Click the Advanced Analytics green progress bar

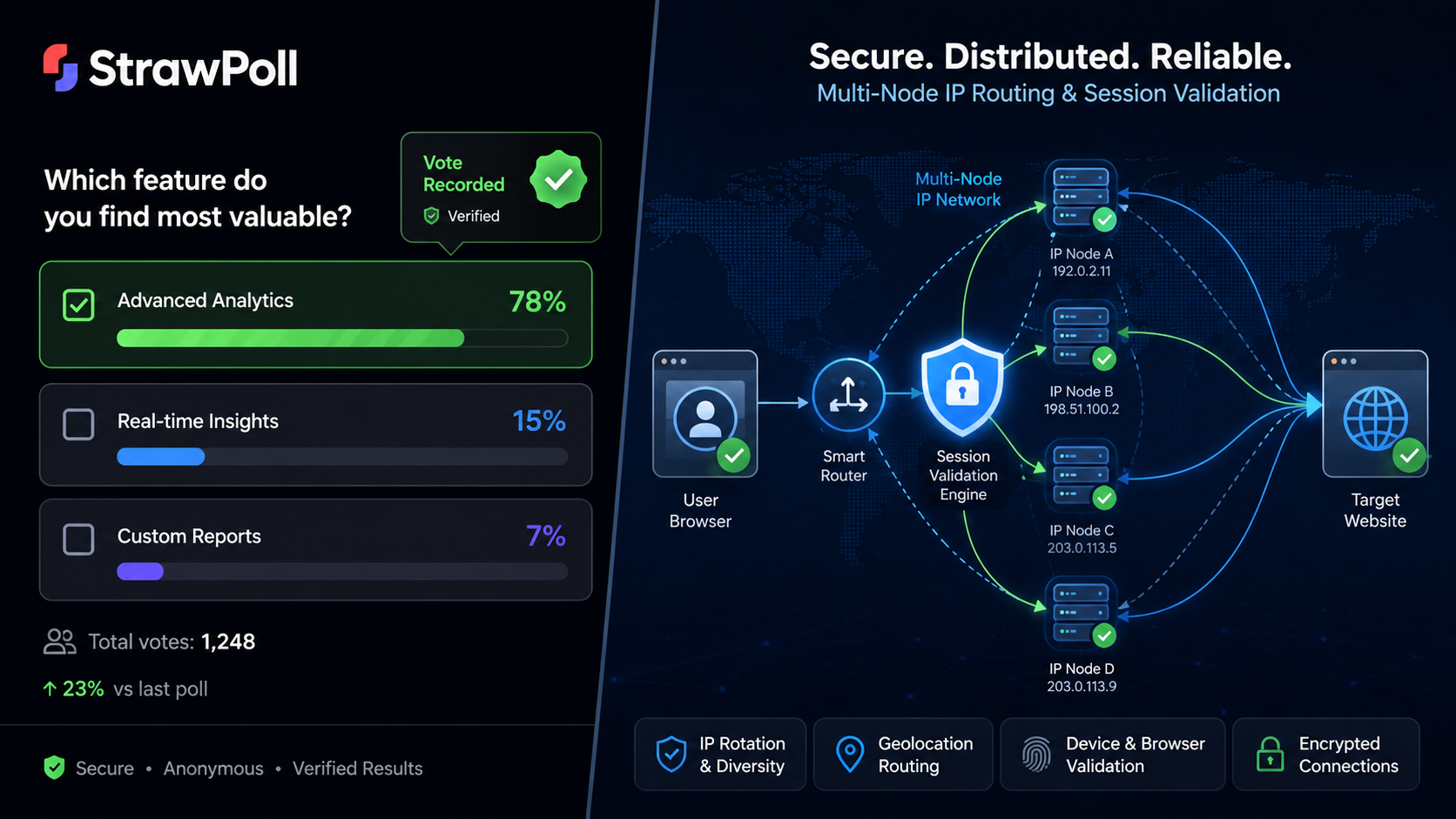pyautogui.click(x=291, y=338)
